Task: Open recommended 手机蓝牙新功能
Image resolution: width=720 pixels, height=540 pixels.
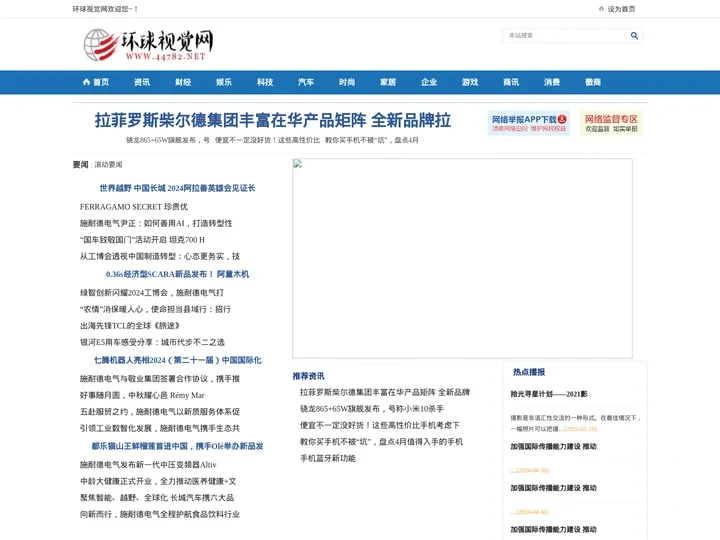Action: (328, 458)
